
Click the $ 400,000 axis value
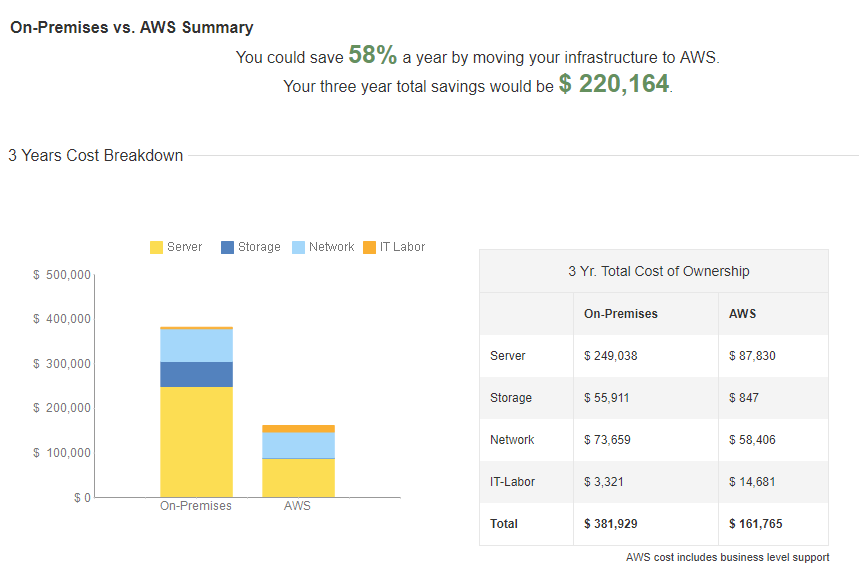[62, 319]
